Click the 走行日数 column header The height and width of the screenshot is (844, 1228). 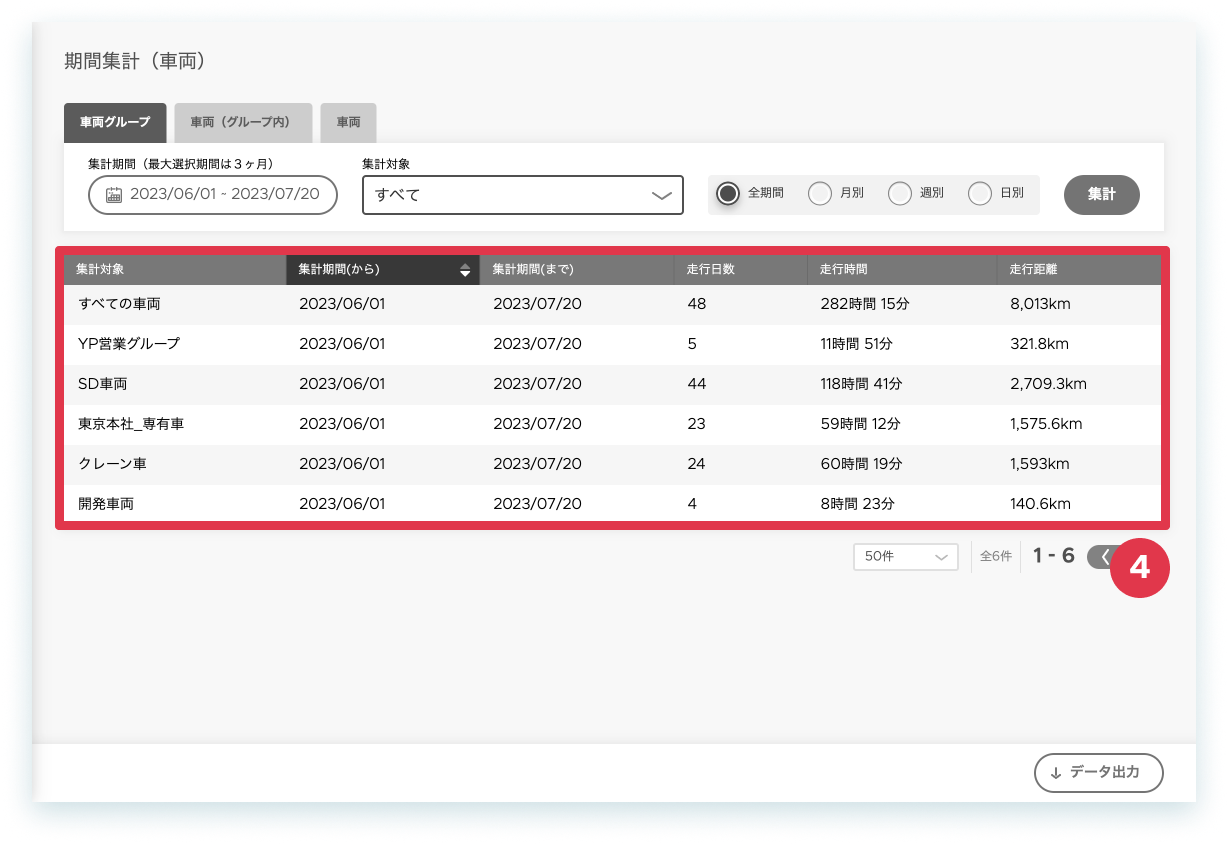[x=741, y=270]
